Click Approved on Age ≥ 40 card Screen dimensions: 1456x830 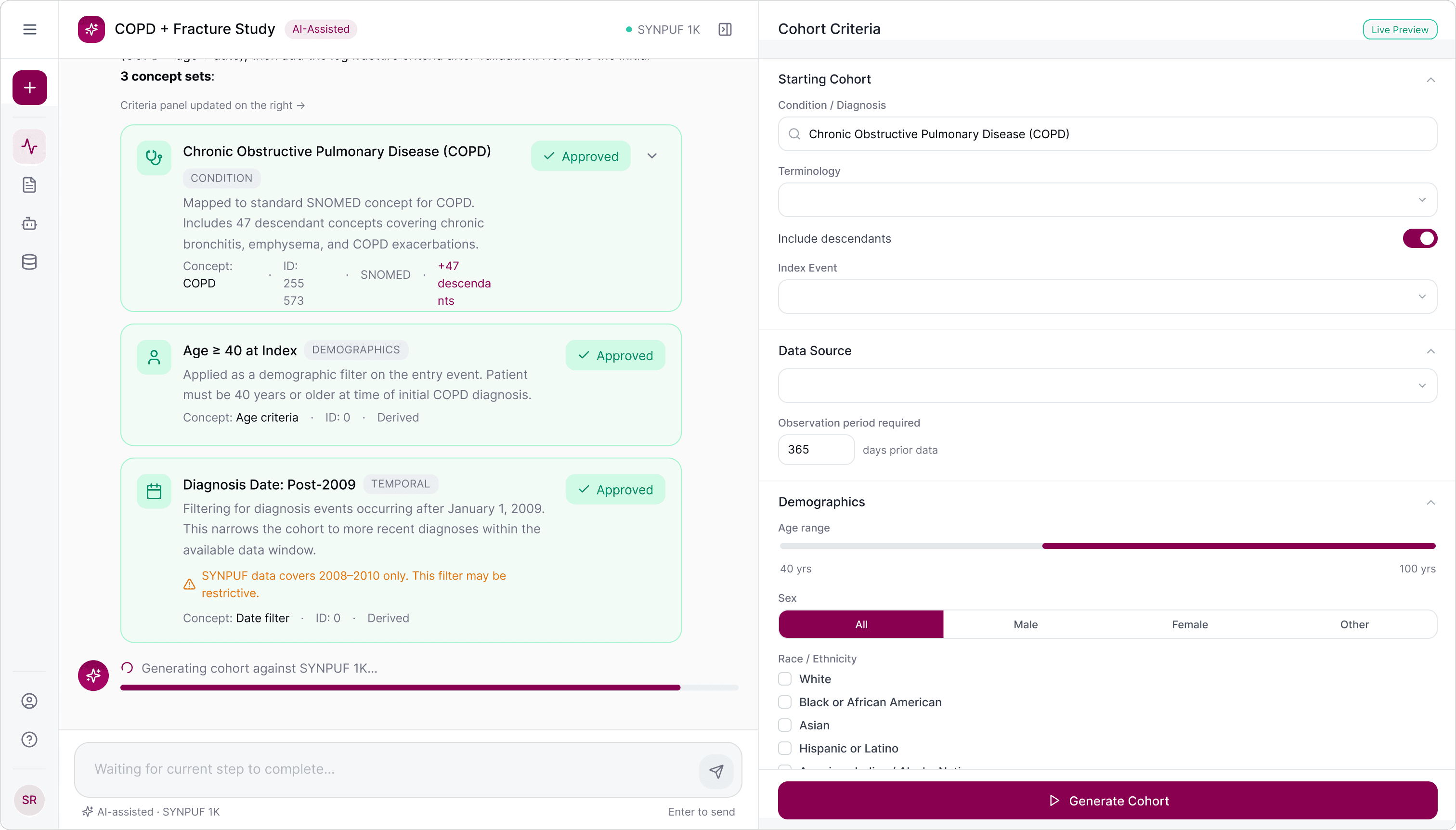click(x=615, y=356)
